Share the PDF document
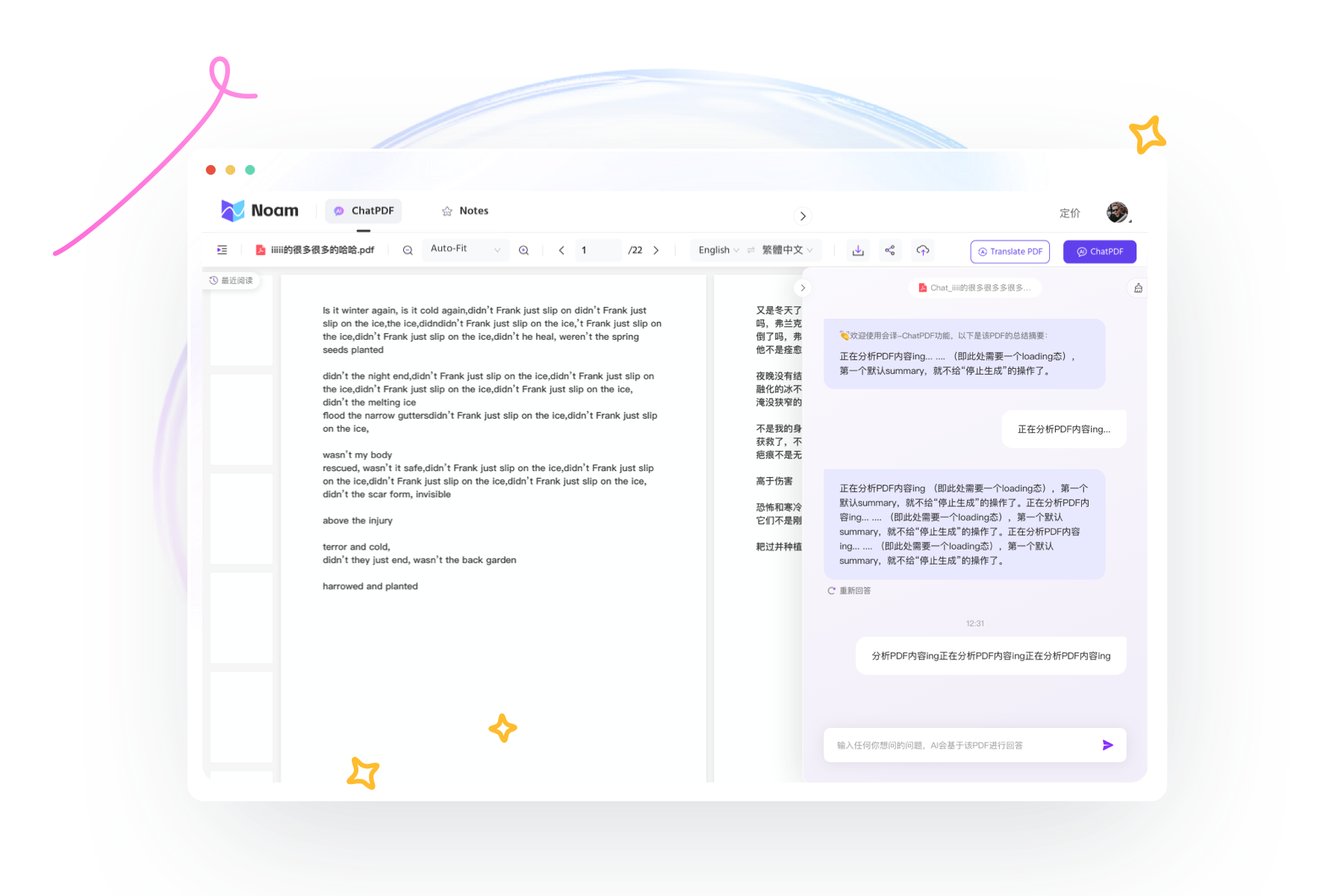Viewport: 1344px width, 896px height. (889, 250)
